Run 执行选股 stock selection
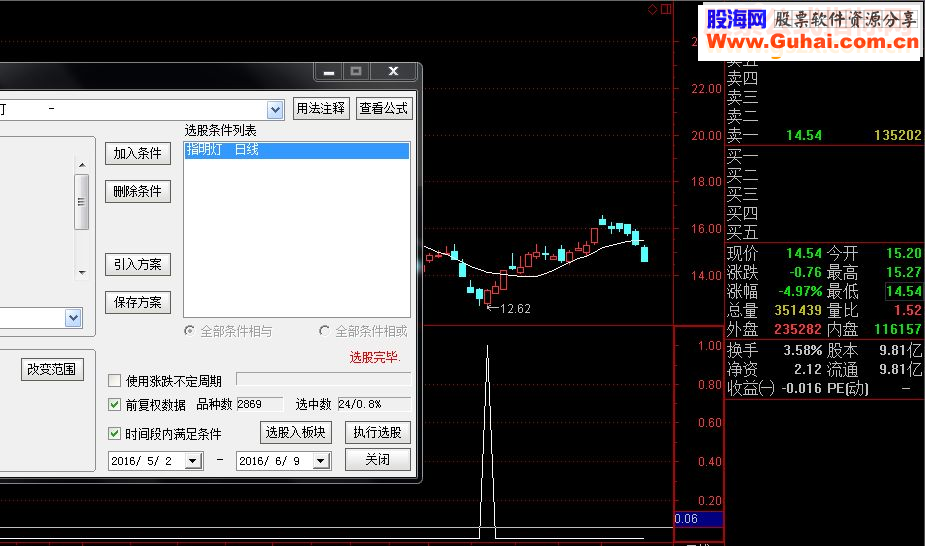The image size is (925, 546). pyautogui.click(x=378, y=433)
